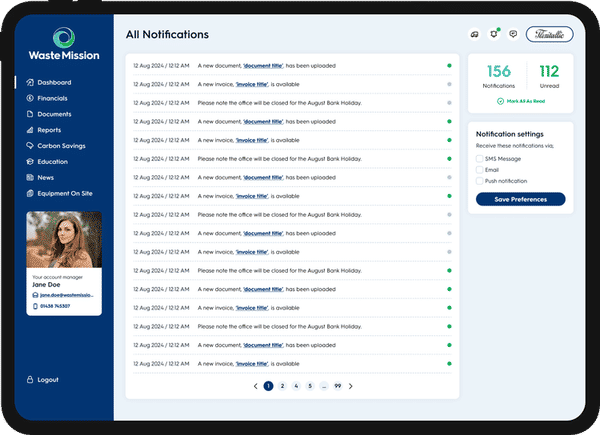Jump to page 99
This screenshot has width=600, height=435.
pyautogui.click(x=338, y=386)
